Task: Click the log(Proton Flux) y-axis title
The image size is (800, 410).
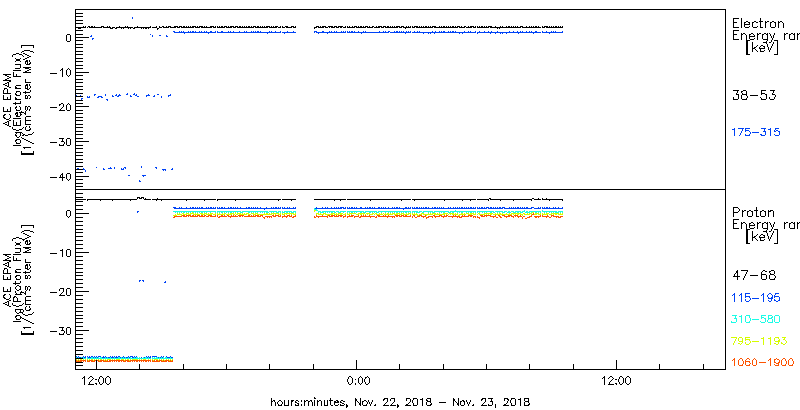Action: click(17, 279)
